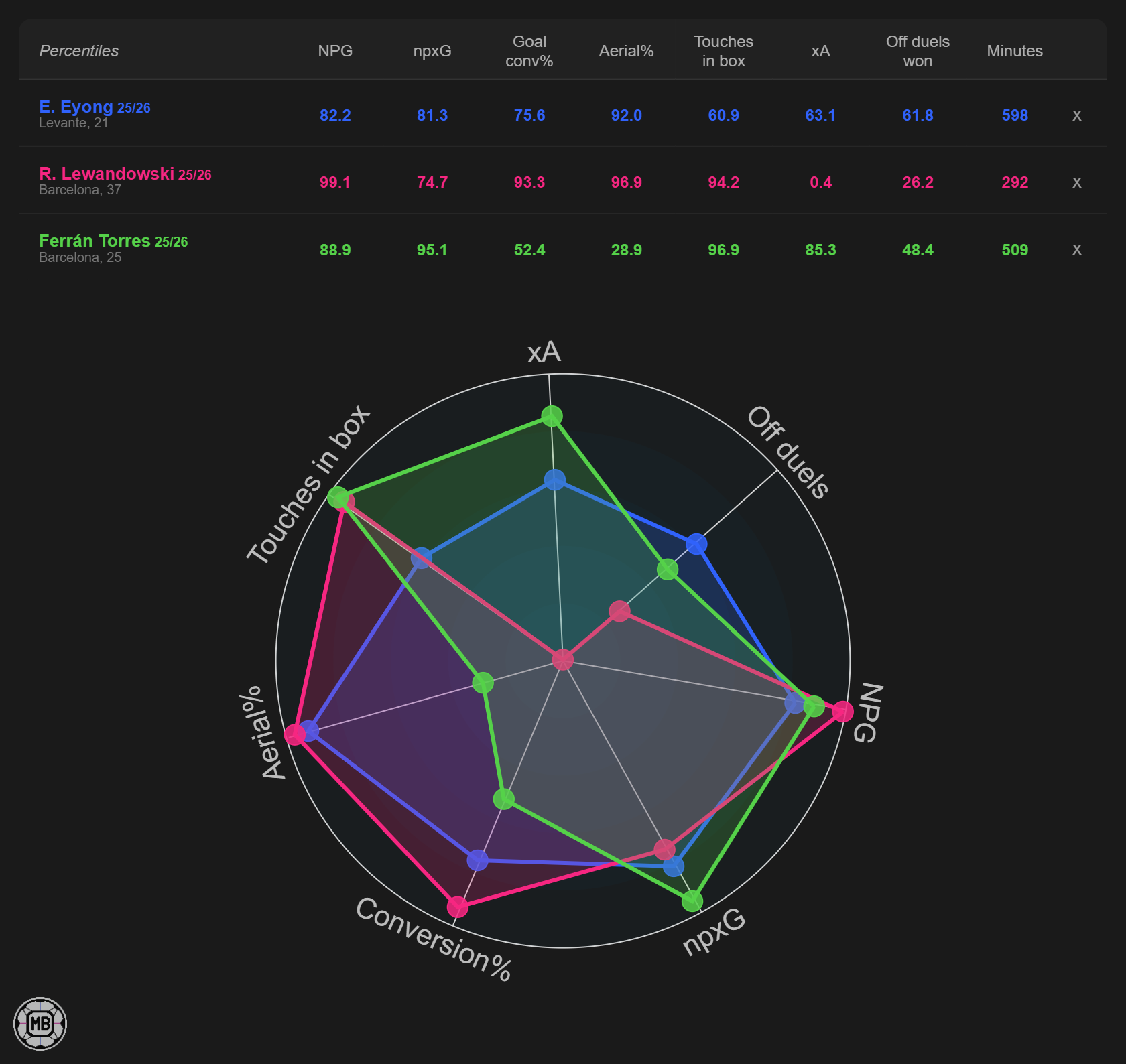Open E. Eyong player name link
1126x1064 pixels.
(x=76, y=107)
